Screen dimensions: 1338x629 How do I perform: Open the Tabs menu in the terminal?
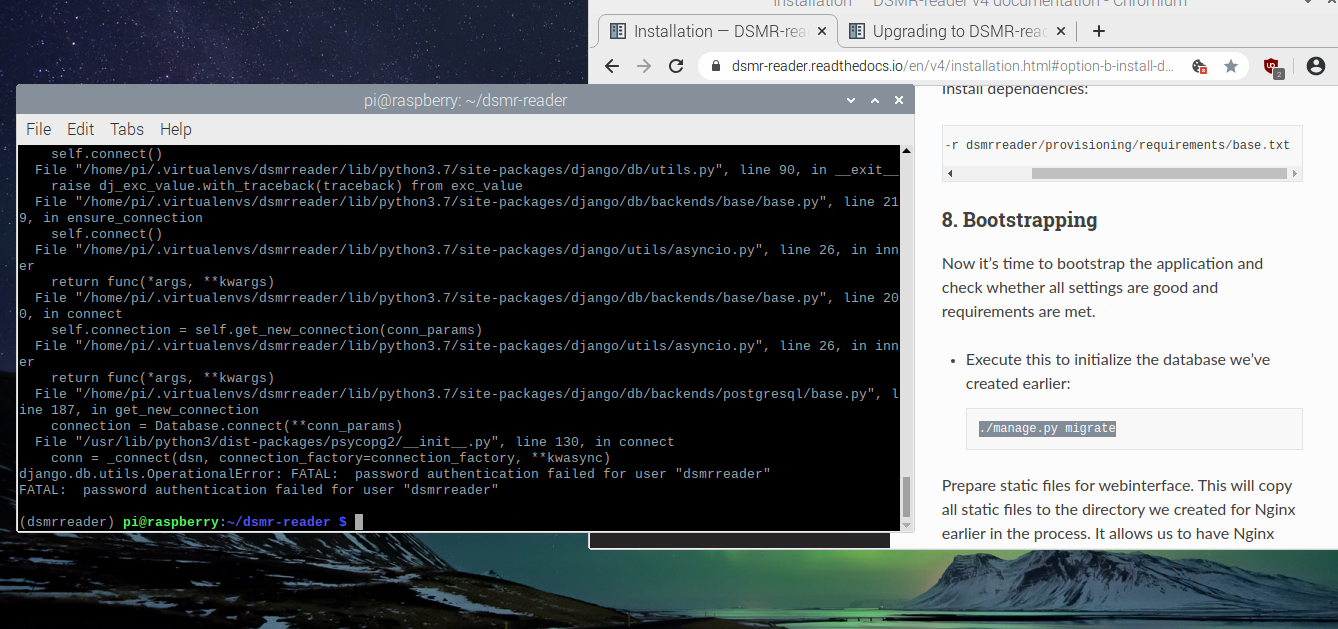126,129
